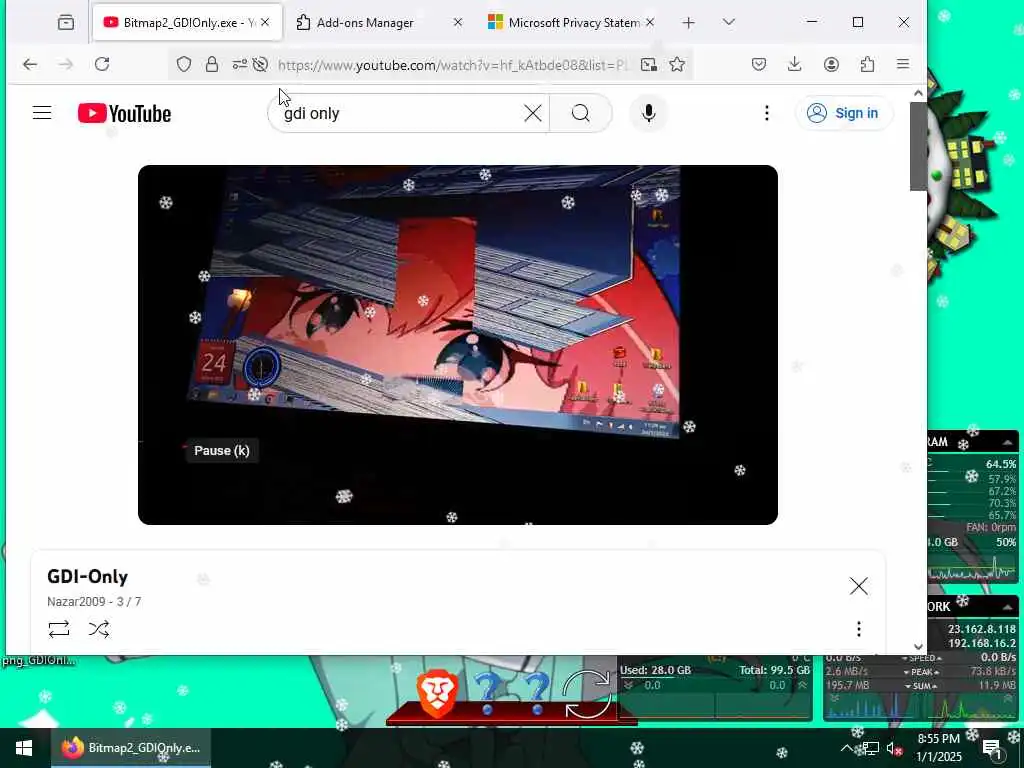1024x768 pixels.
Task: Switch to Microsoft Privacy Statement tab
Action: coord(565,23)
